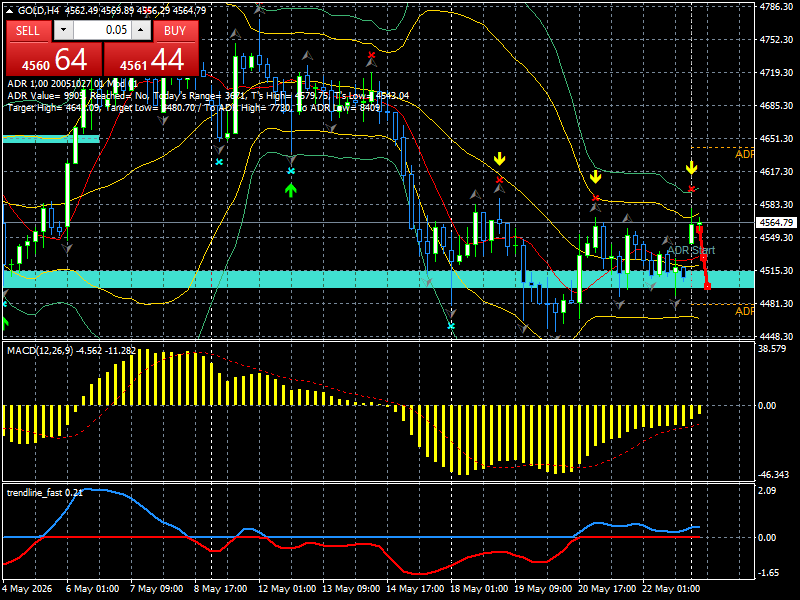The width and height of the screenshot is (800, 600).
Task: Click the MACD scale value 38.579
Action: (x=772, y=349)
